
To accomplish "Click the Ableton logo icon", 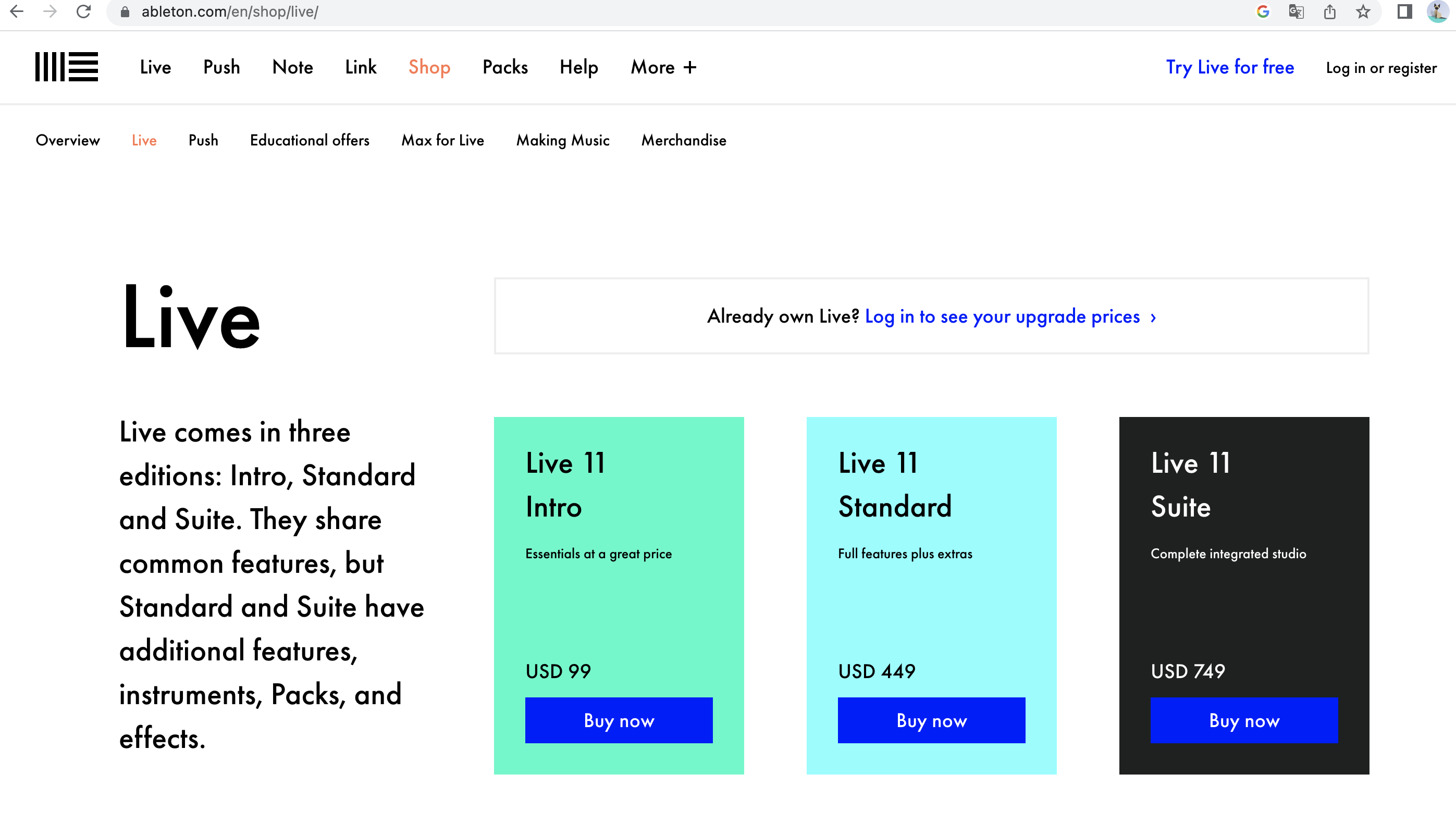I will click(67, 67).
